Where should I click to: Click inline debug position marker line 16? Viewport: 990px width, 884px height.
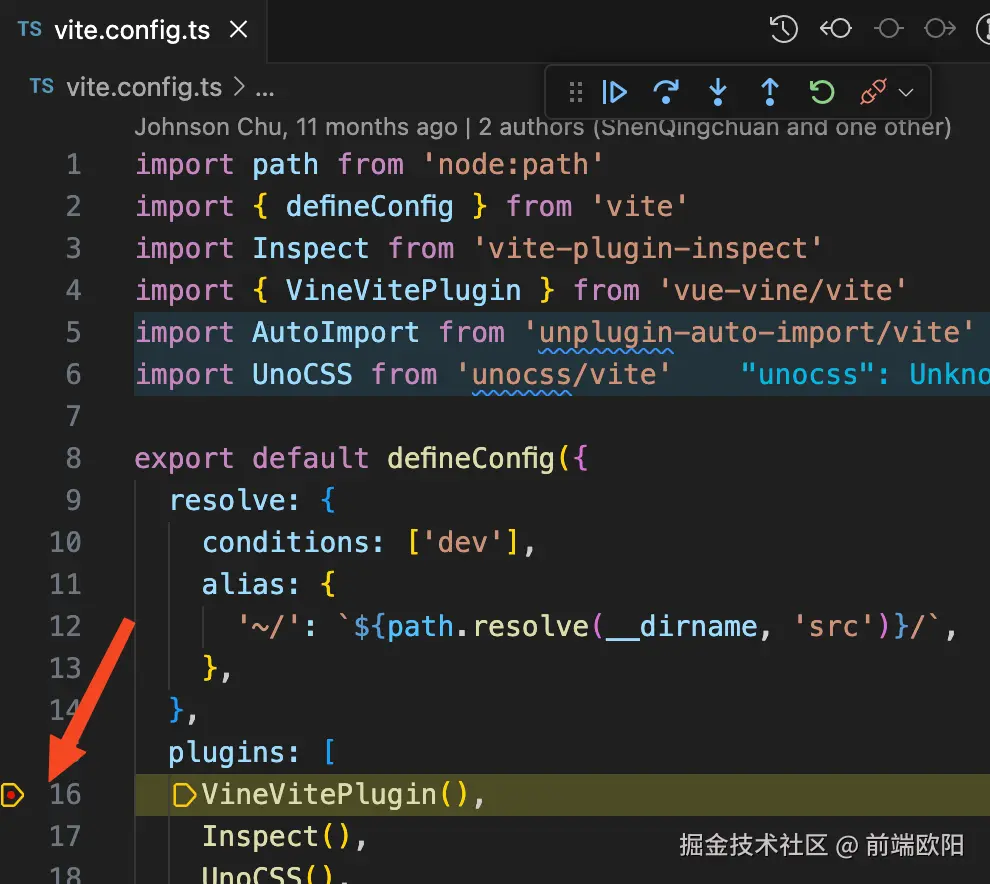click(x=184, y=795)
